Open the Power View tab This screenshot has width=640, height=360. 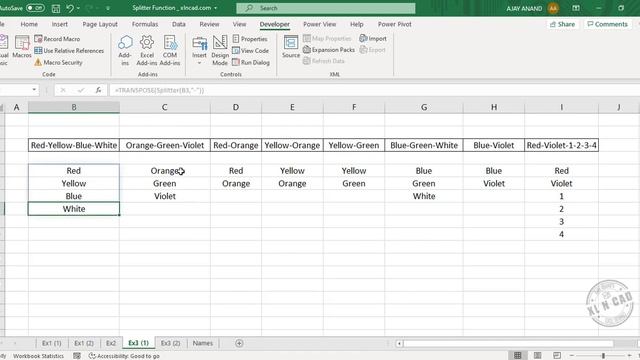coord(320,24)
